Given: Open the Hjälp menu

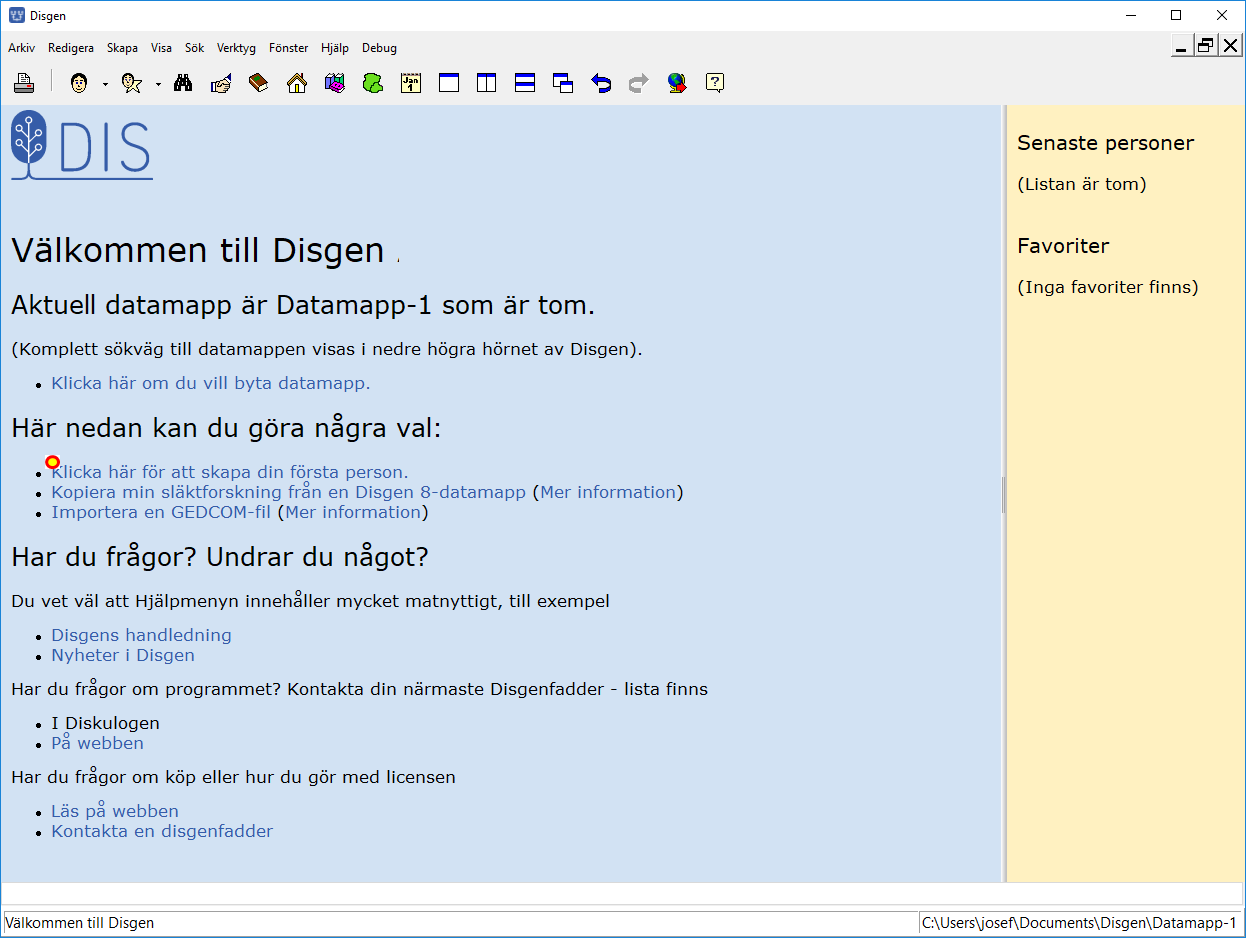Looking at the screenshot, I should click(335, 48).
